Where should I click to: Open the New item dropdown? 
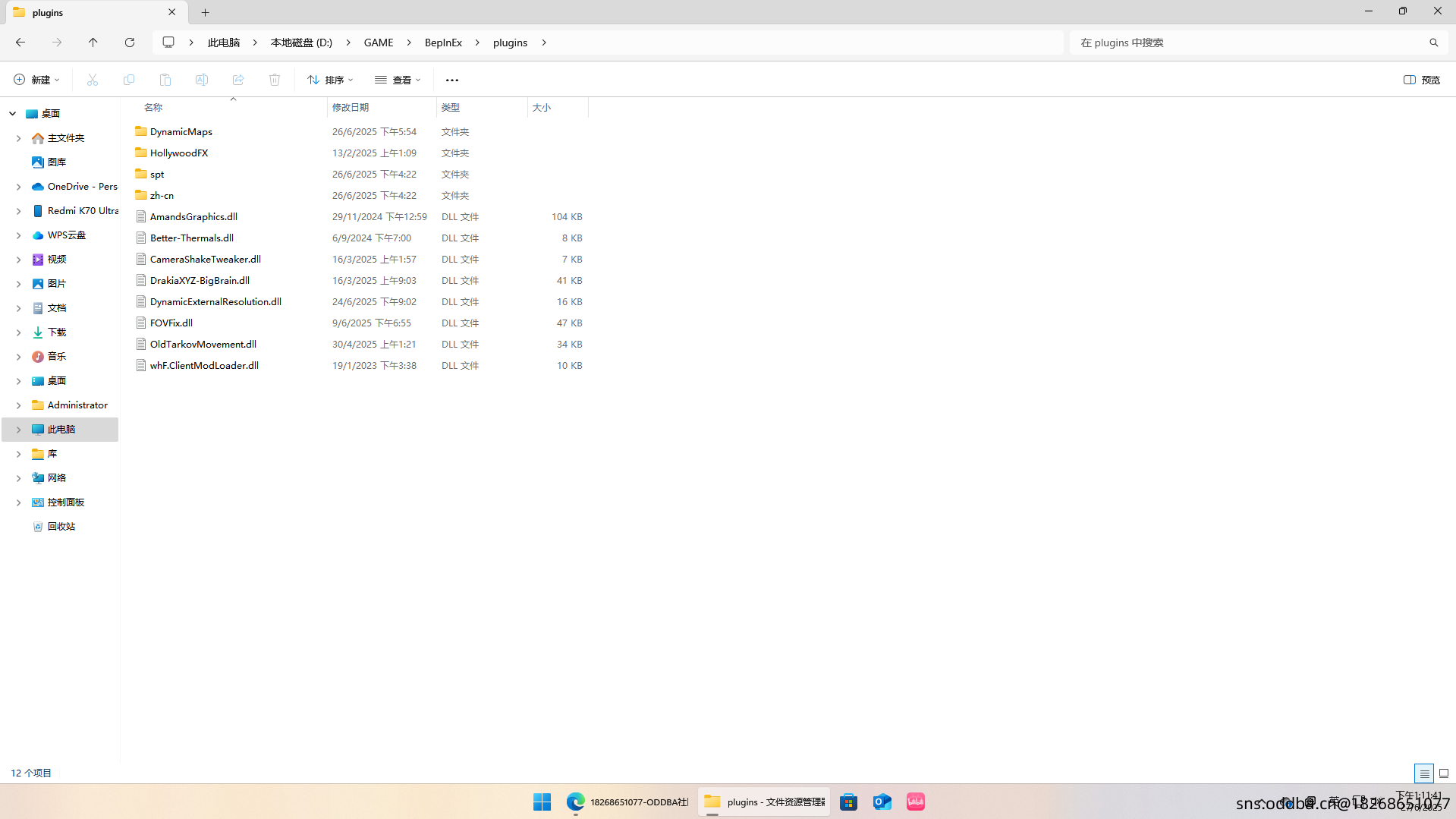click(36, 80)
